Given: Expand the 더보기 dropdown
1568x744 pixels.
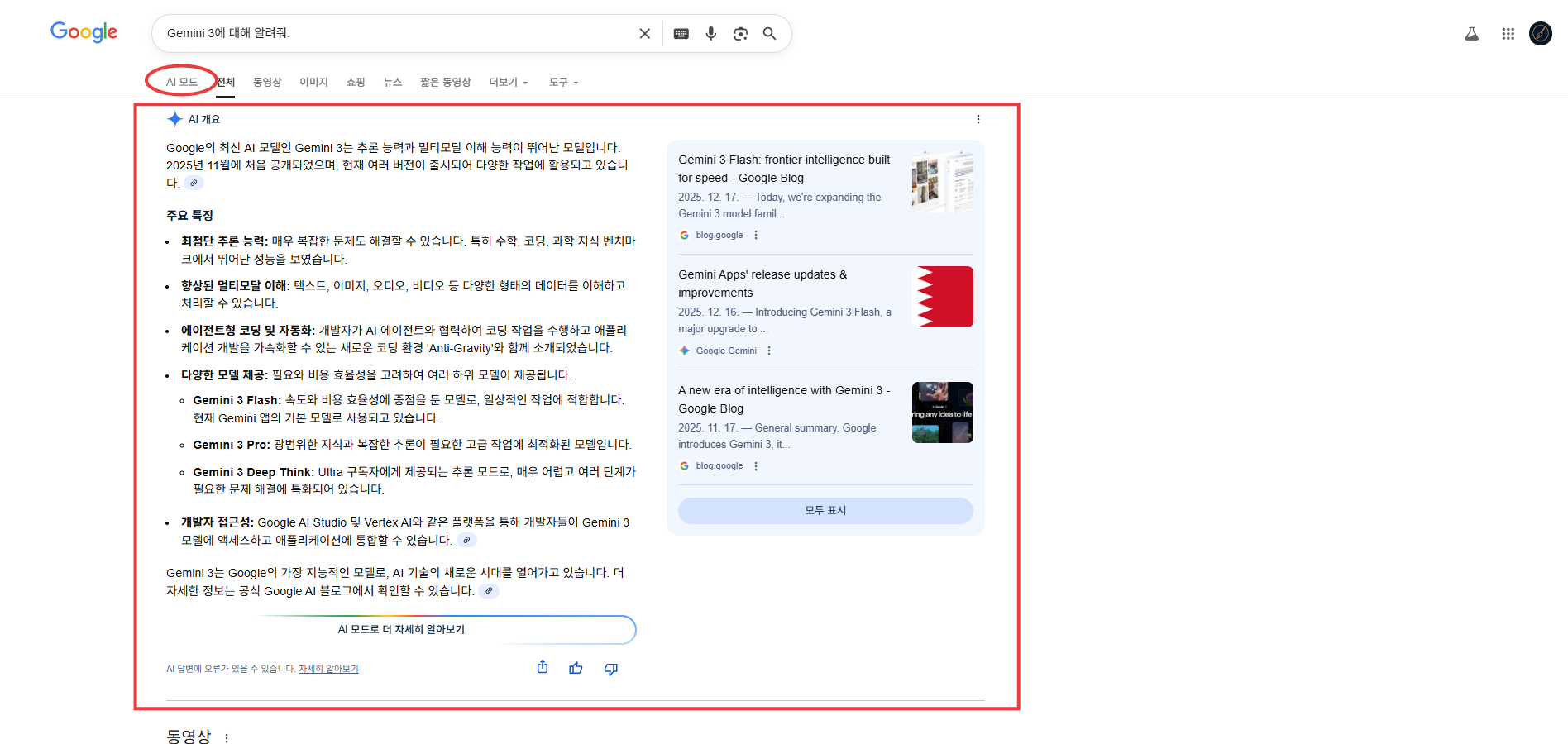Looking at the screenshot, I should [x=508, y=82].
